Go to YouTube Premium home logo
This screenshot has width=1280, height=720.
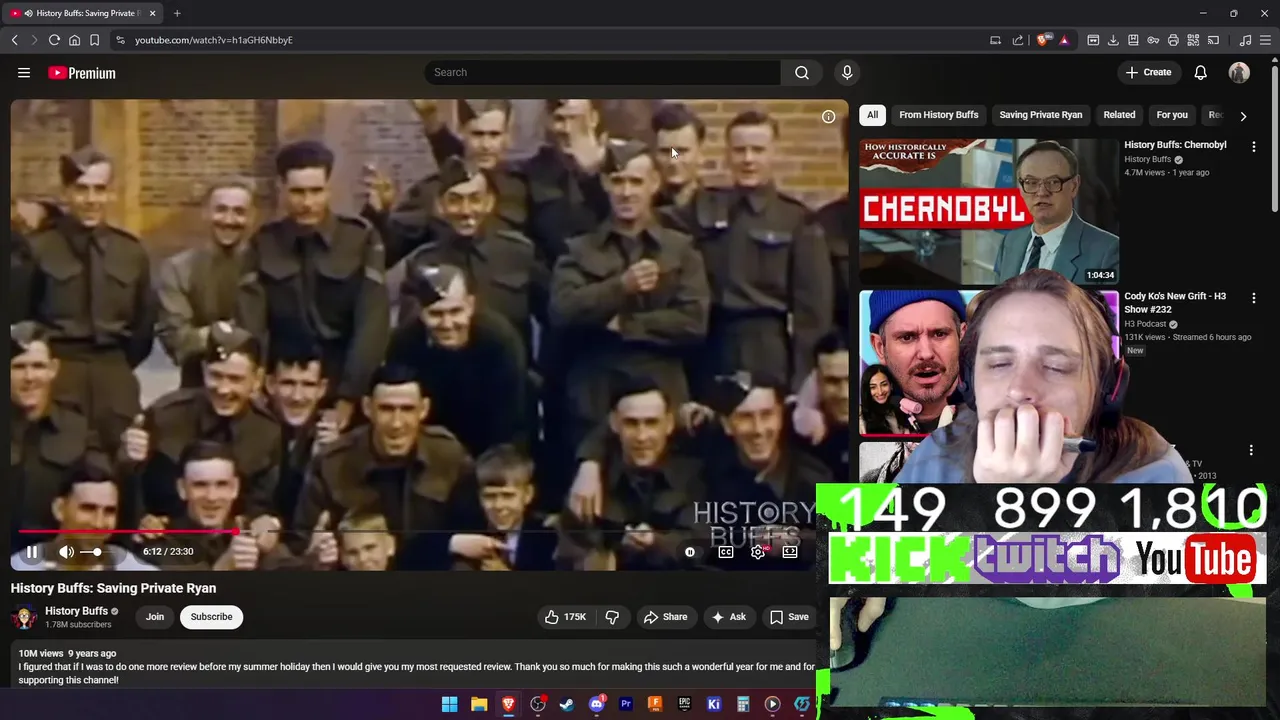(x=82, y=73)
